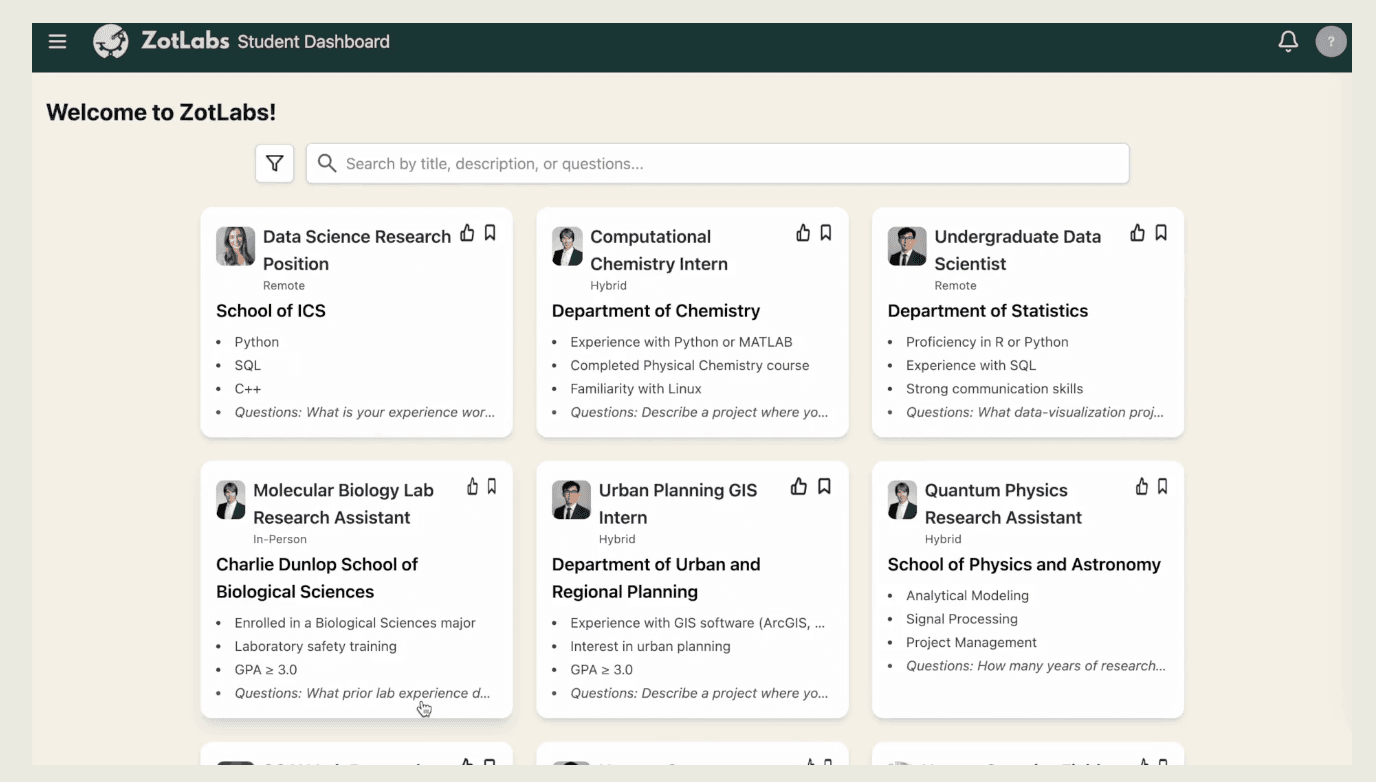Viewport: 1376px width, 782px height.
Task: Click the Department of Urban and Regional Planning heading
Action: pyautogui.click(x=656, y=578)
